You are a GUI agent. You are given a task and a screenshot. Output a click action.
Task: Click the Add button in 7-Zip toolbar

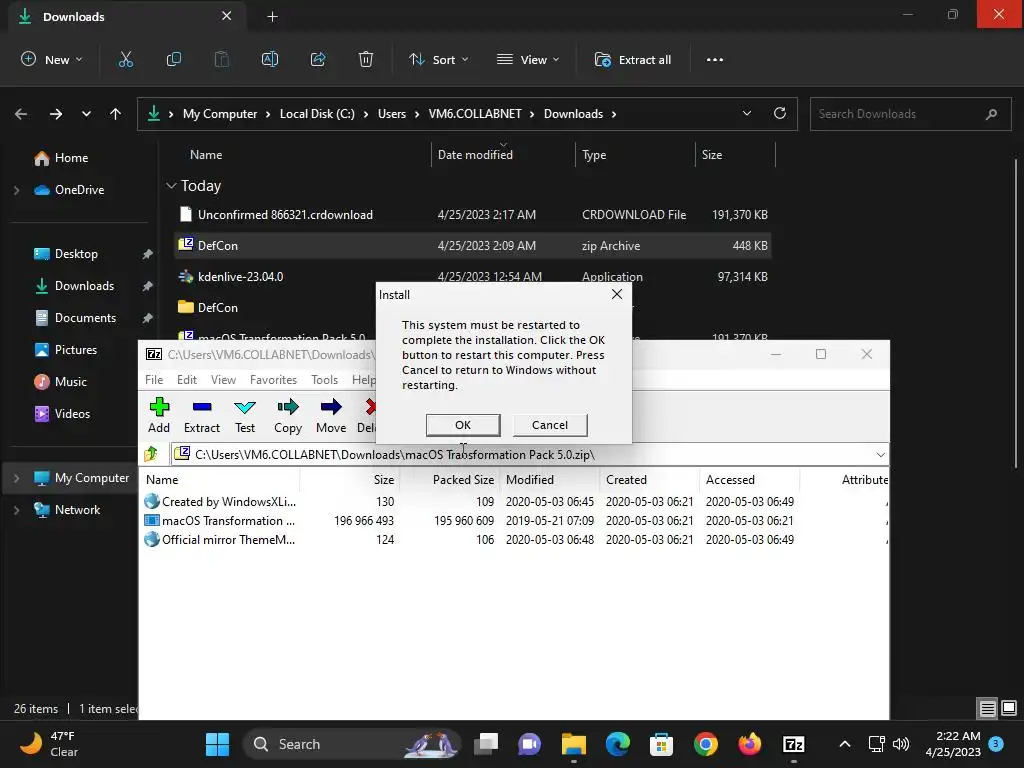pos(159,415)
